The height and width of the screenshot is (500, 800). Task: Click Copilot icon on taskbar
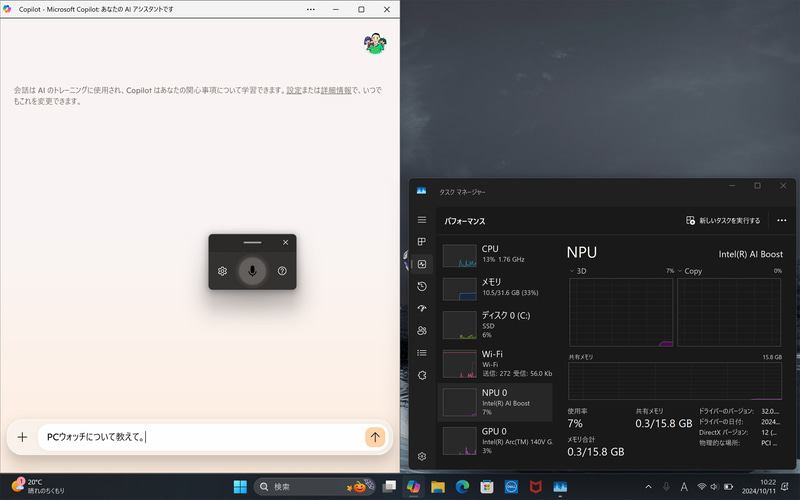click(413, 487)
